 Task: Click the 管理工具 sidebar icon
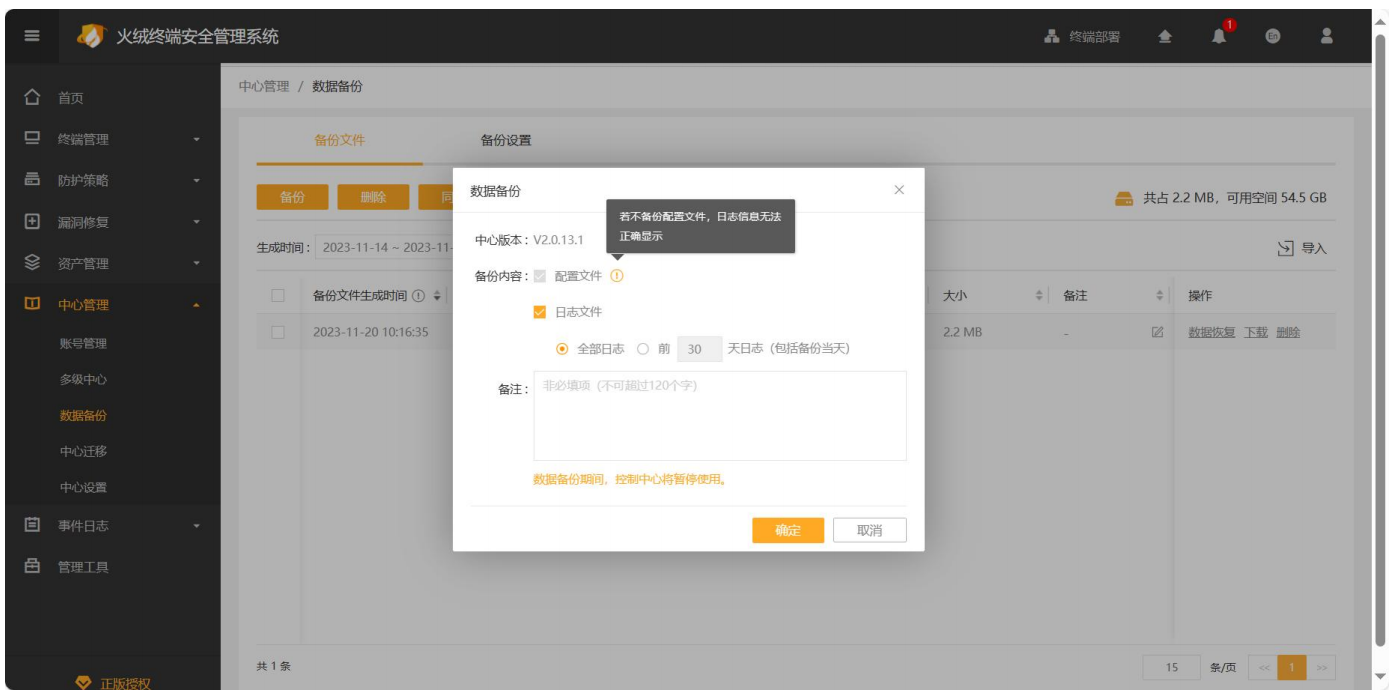pos(32,567)
